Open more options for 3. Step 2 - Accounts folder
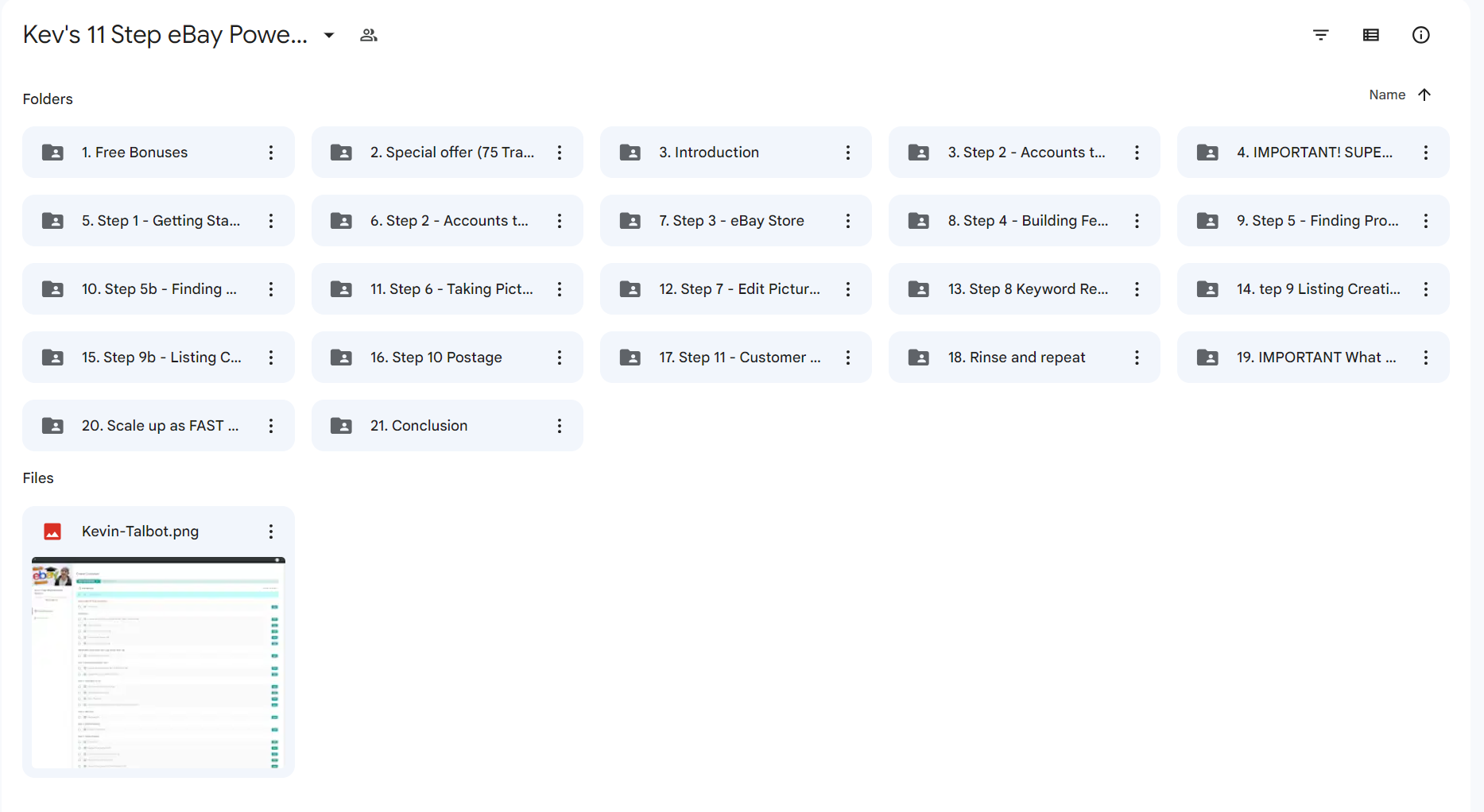This screenshot has height=812, width=1484. click(1137, 153)
